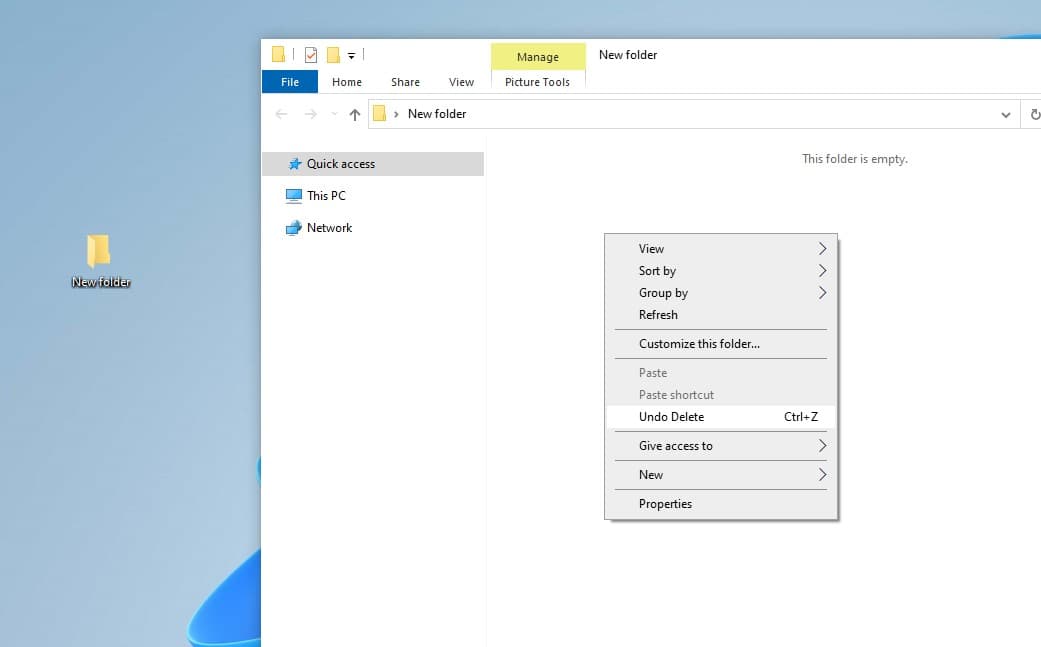
Task: Open the address bar dropdown chevron
Action: pos(1007,113)
